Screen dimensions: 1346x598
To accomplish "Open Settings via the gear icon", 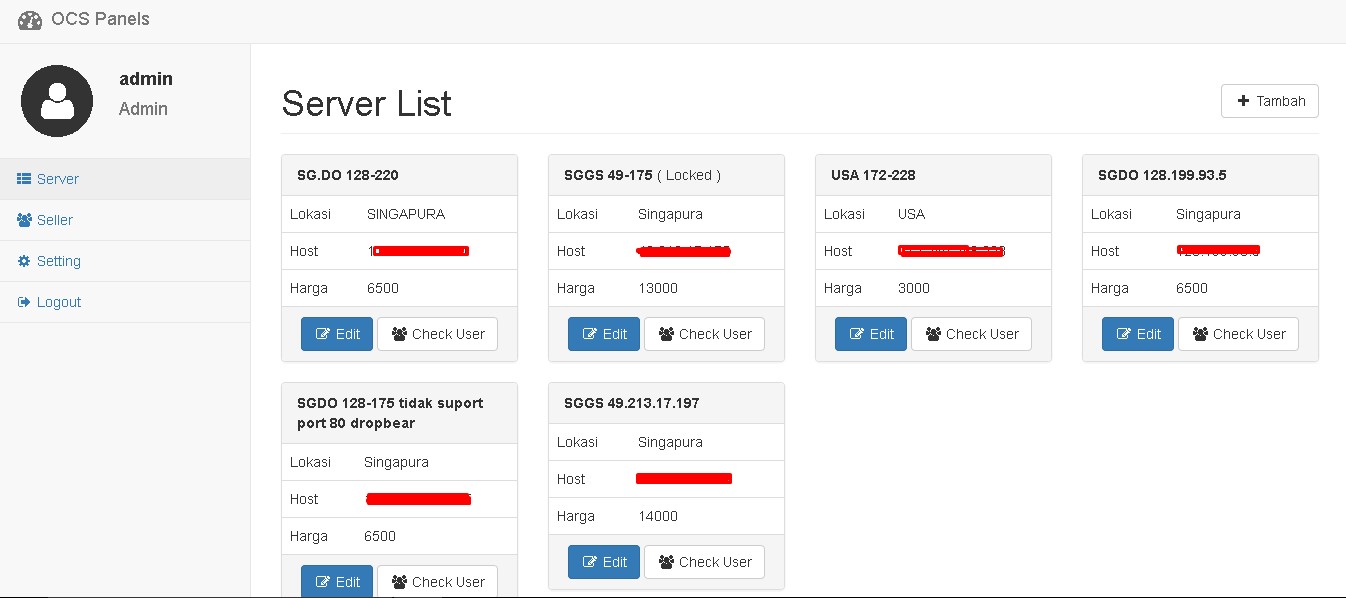I will click(x=22, y=260).
